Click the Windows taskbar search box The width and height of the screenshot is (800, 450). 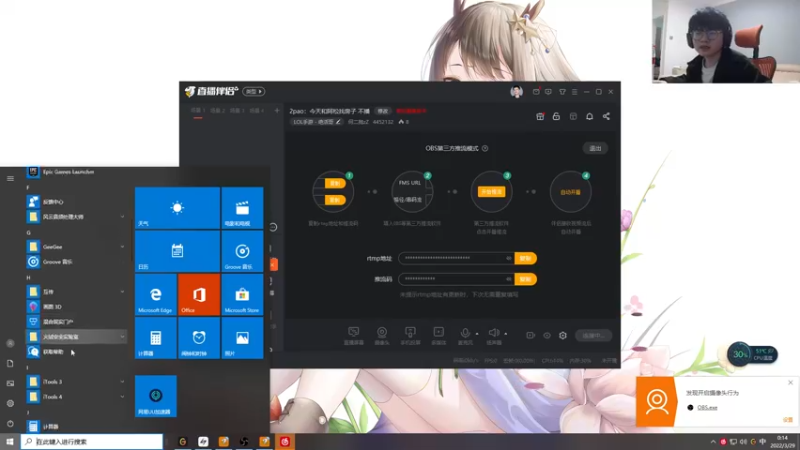click(92, 442)
